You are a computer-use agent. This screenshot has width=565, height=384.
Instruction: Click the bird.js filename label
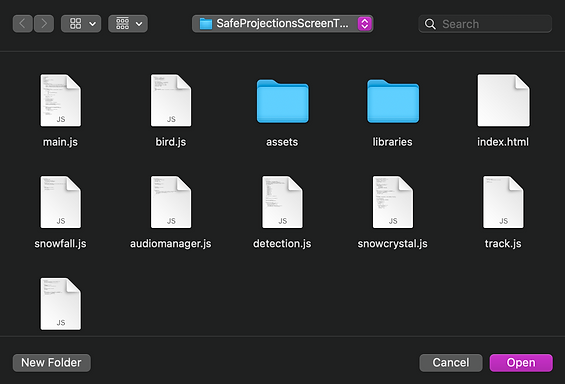pyautogui.click(x=171, y=142)
